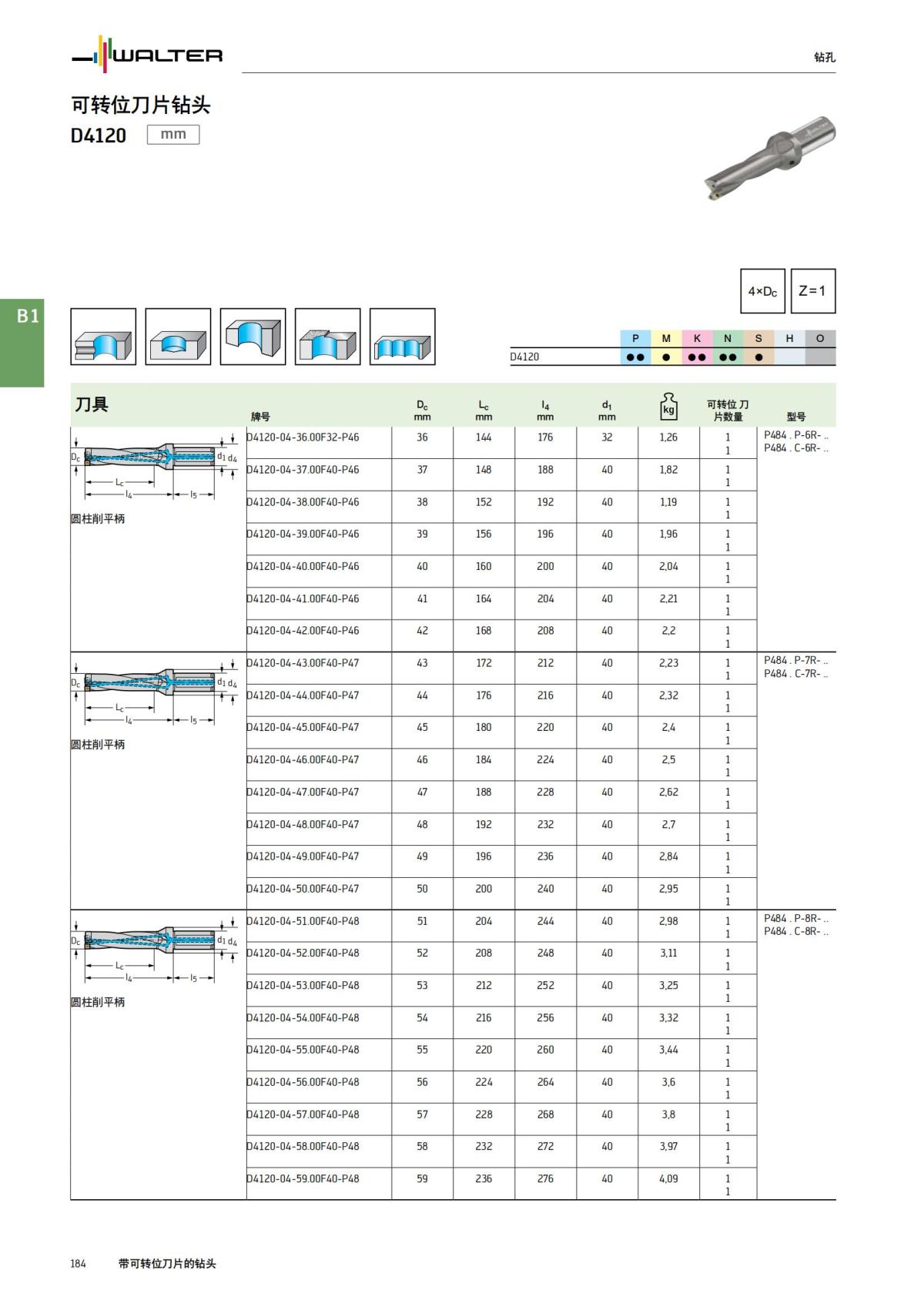
Task: Select designation D4120-04-54.00F40-P48
Action: click(x=303, y=1017)
